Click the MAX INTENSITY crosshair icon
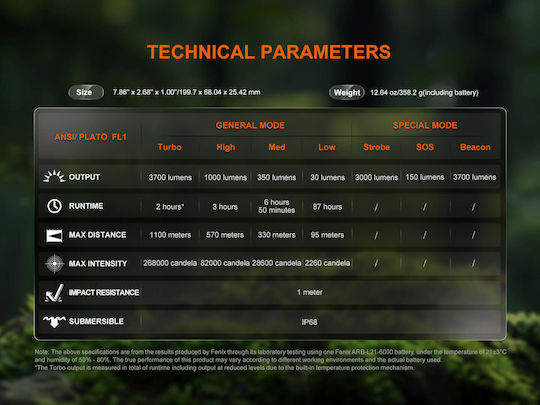Screen dimensions: 540x405 [54, 264]
